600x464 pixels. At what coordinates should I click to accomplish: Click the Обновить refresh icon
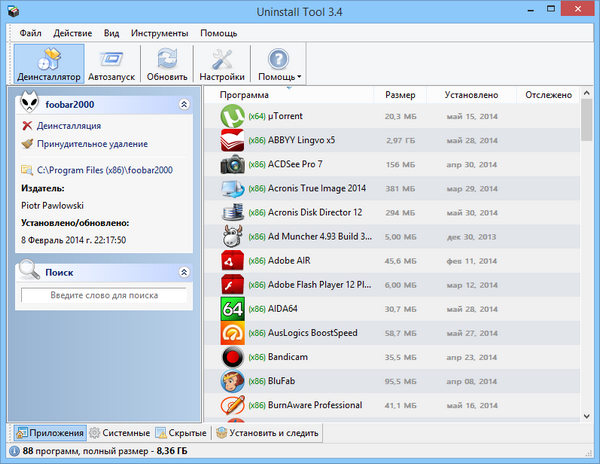166,58
